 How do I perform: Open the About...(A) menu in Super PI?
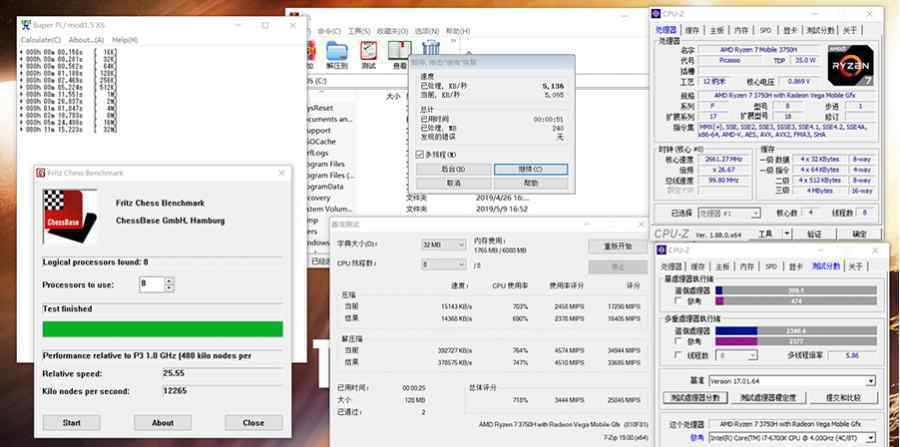[x=86, y=40]
